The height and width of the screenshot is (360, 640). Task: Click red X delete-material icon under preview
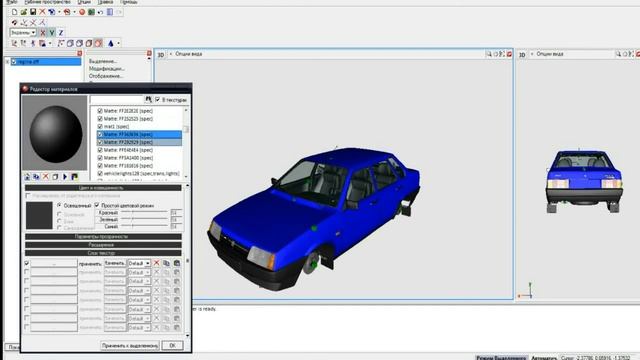46,177
